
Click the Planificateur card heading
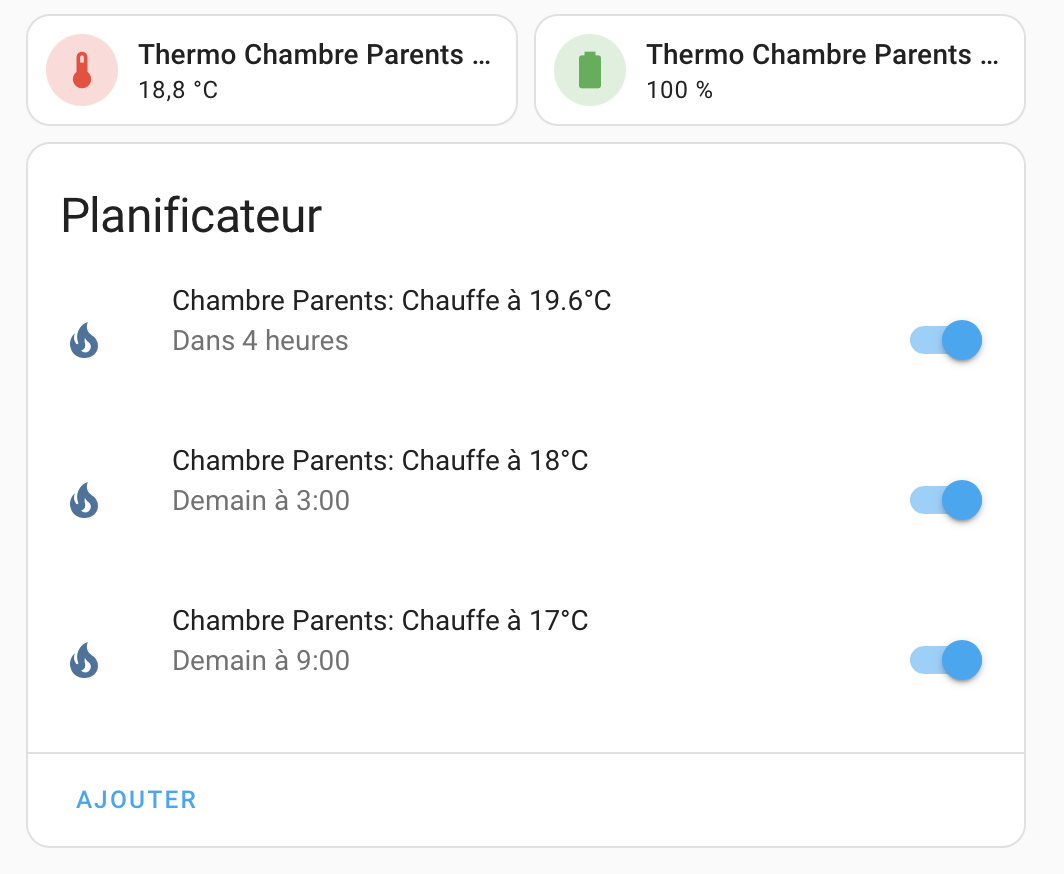[191, 216]
